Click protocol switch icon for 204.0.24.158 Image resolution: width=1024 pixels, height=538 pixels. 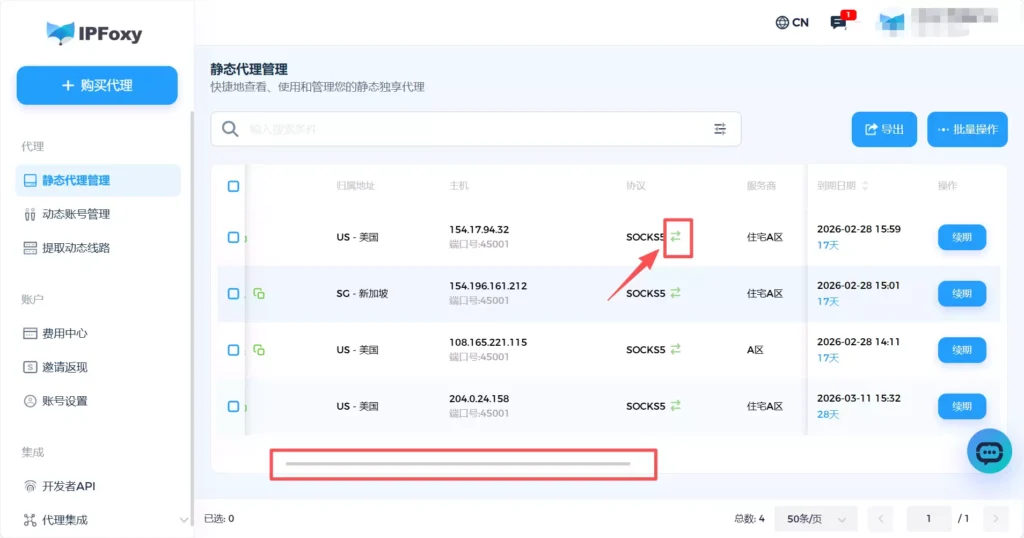click(676, 406)
